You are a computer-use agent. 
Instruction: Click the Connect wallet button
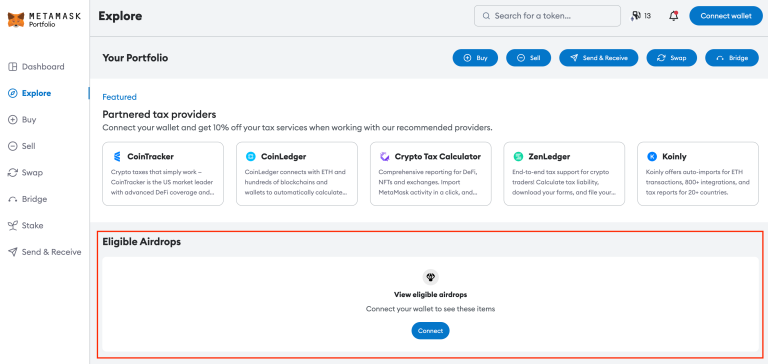click(x=726, y=16)
